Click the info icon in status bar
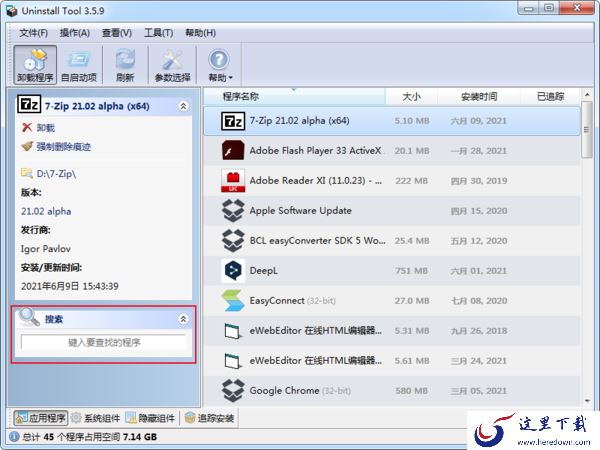Image resolution: width=600 pixels, height=450 pixels. point(14,437)
